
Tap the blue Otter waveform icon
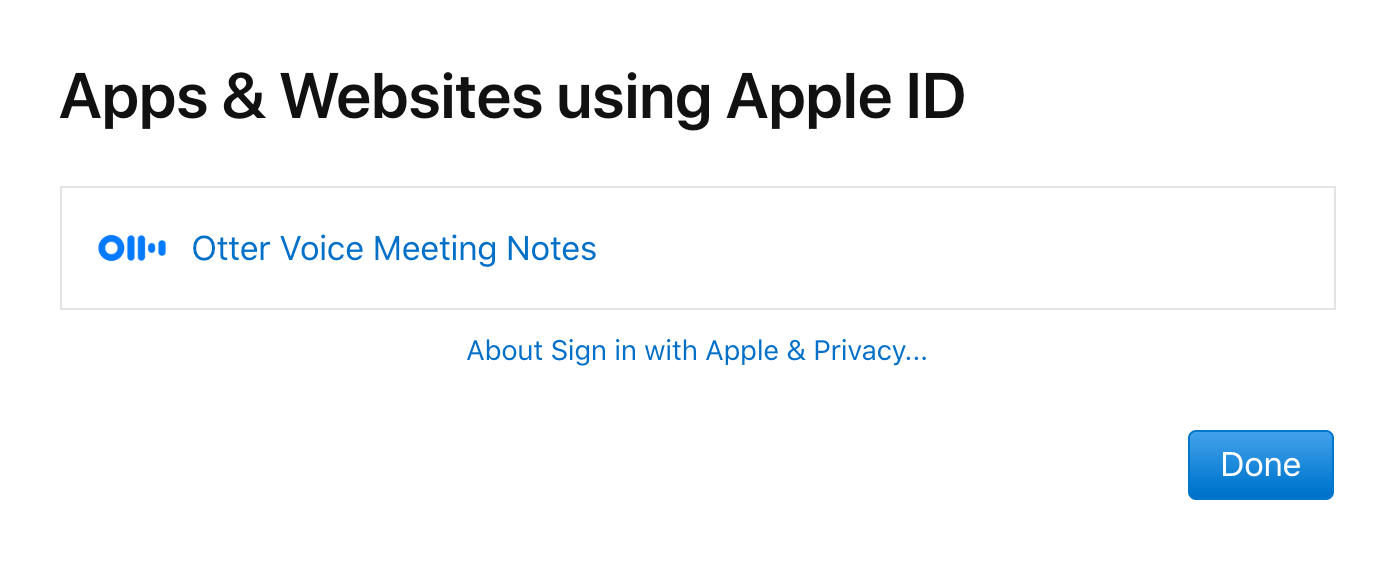(132, 249)
